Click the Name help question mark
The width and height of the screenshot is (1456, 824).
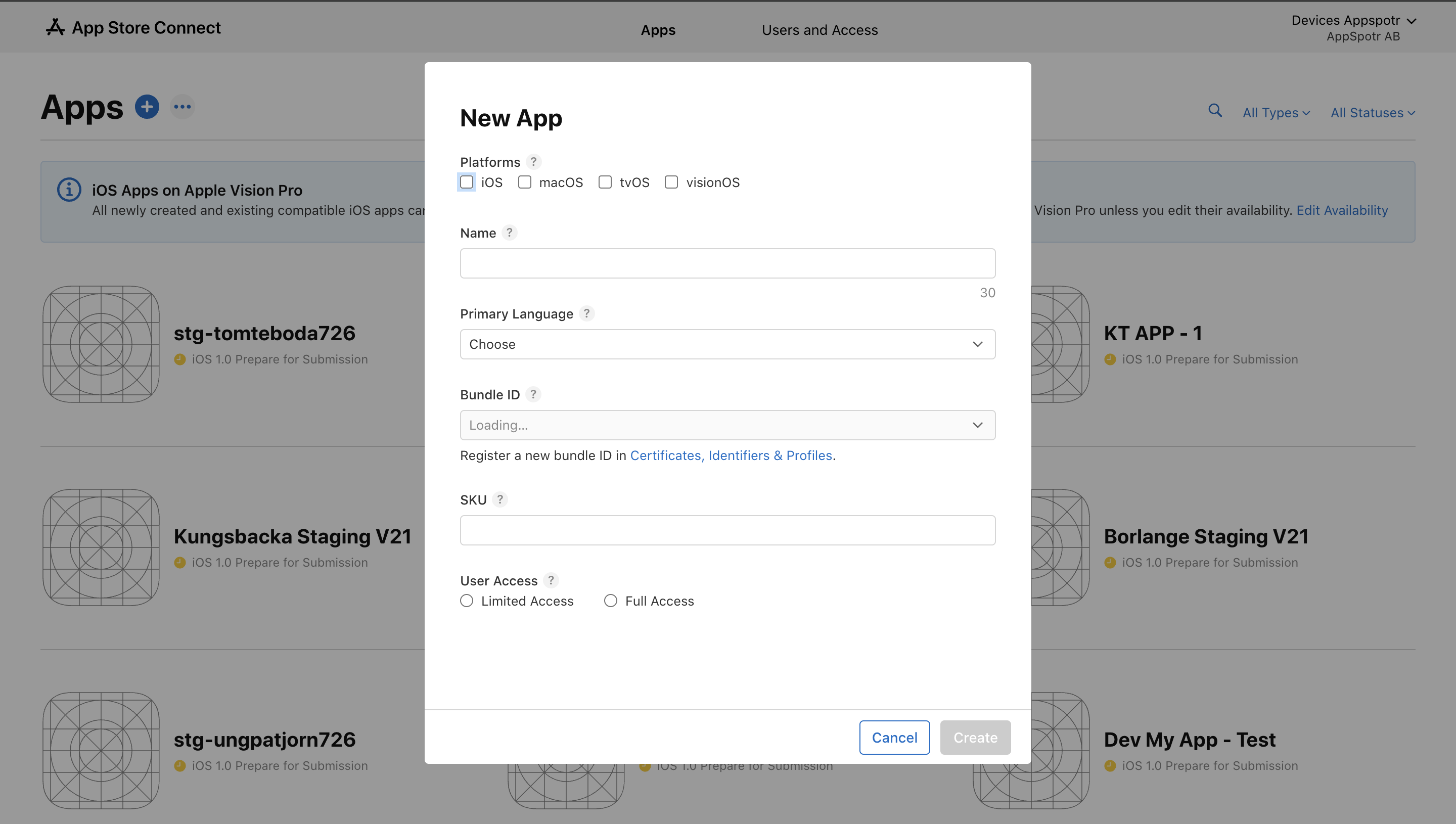509,233
